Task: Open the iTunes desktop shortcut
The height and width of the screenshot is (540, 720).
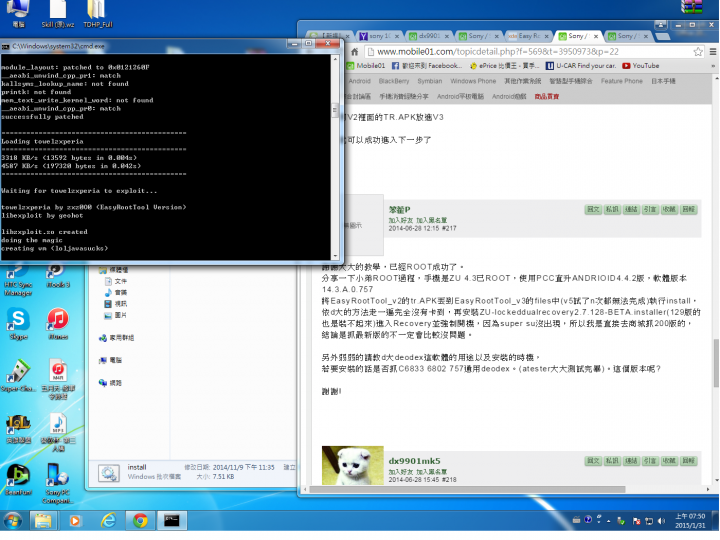Action: [x=58, y=324]
